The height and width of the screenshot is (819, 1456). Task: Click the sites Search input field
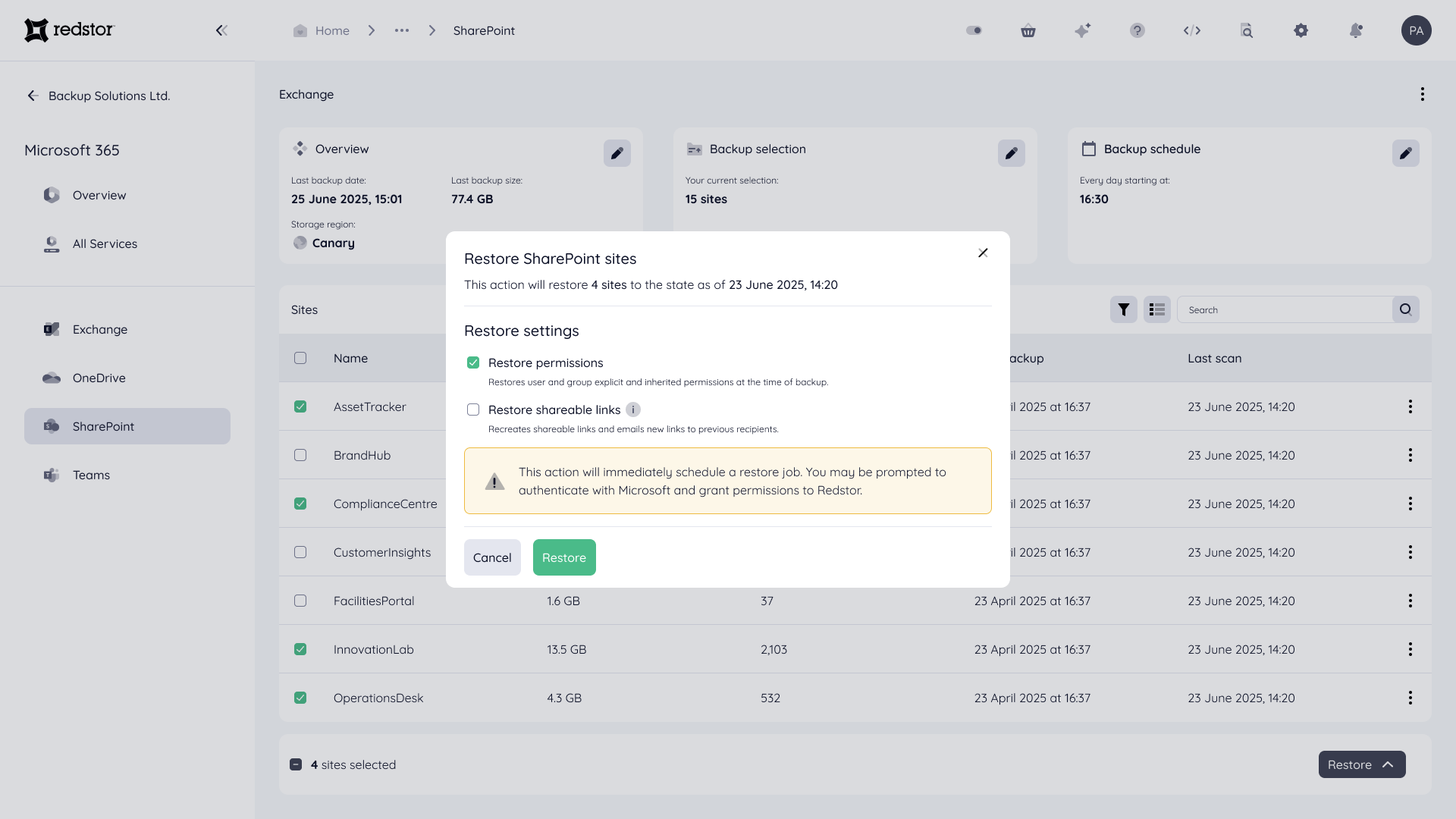[1285, 309]
